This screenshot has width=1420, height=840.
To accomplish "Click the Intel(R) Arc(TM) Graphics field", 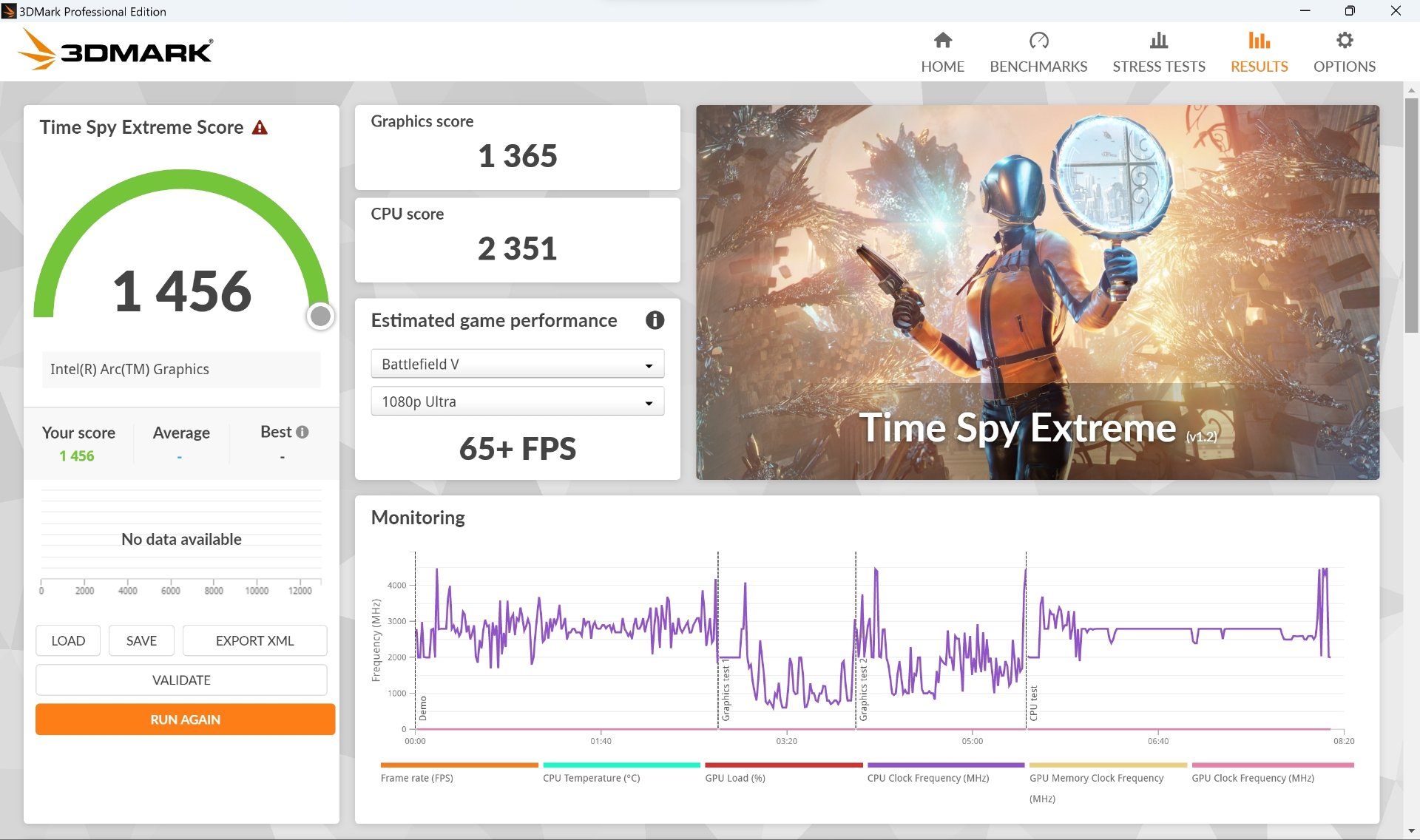I will (x=181, y=370).
